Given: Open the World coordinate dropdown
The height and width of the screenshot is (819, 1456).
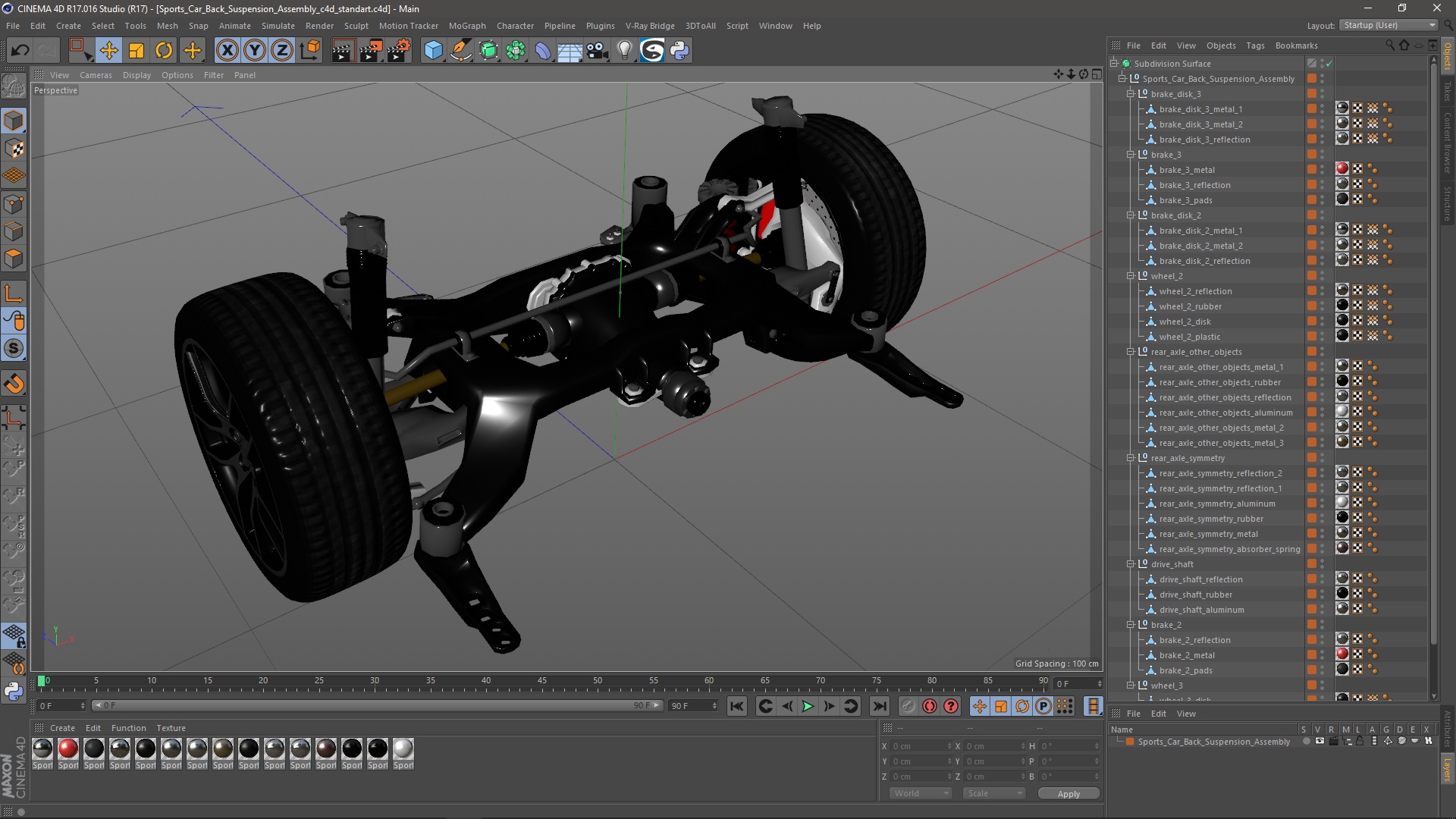Looking at the screenshot, I should [921, 793].
